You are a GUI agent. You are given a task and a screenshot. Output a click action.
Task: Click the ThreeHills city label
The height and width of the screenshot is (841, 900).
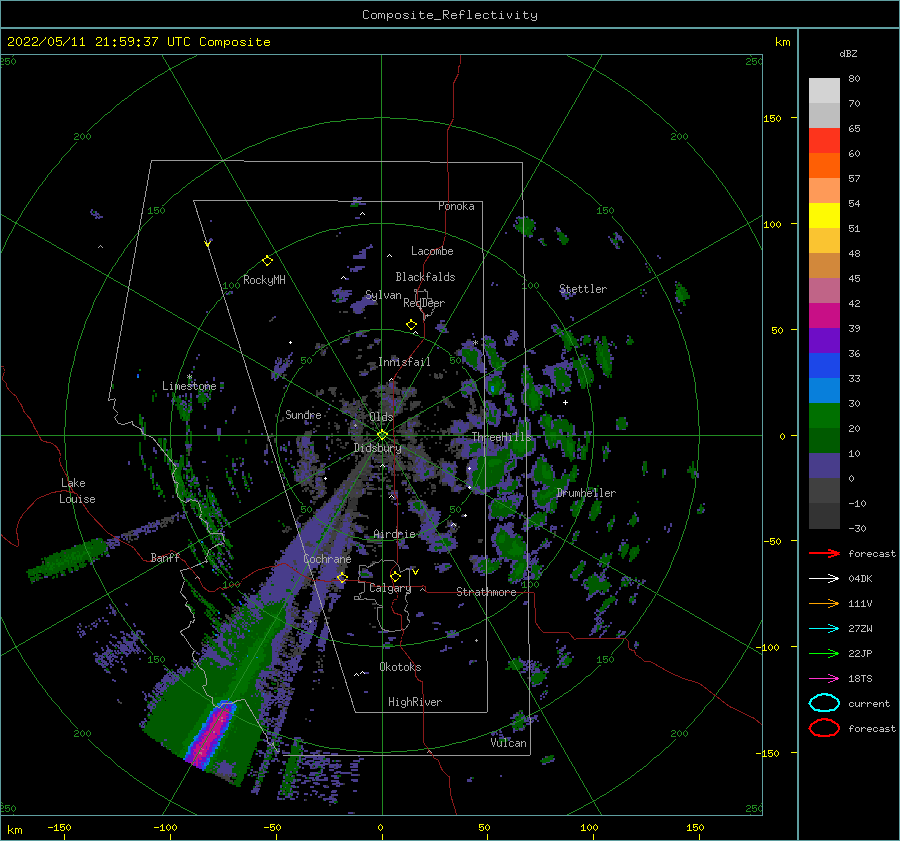[x=502, y=437]
